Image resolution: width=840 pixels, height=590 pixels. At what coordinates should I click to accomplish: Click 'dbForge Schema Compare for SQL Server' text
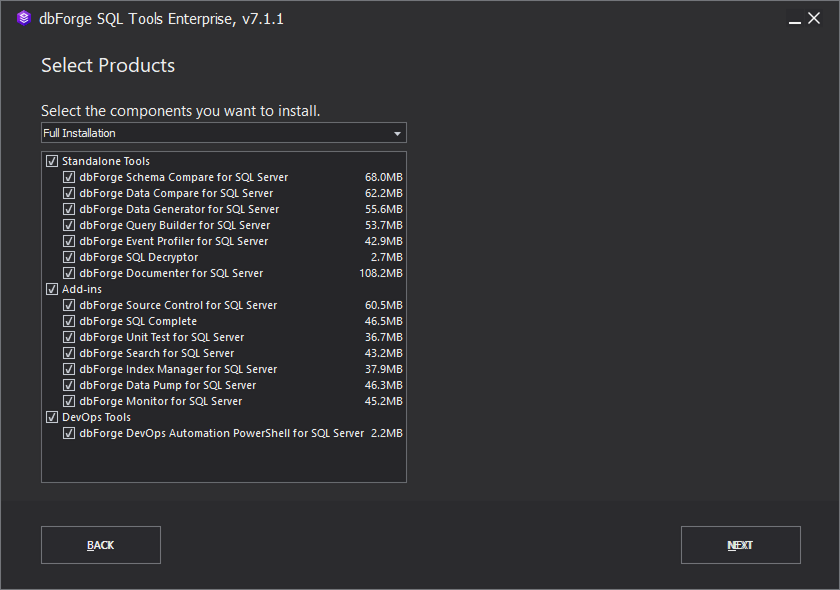tap(184, 177)
